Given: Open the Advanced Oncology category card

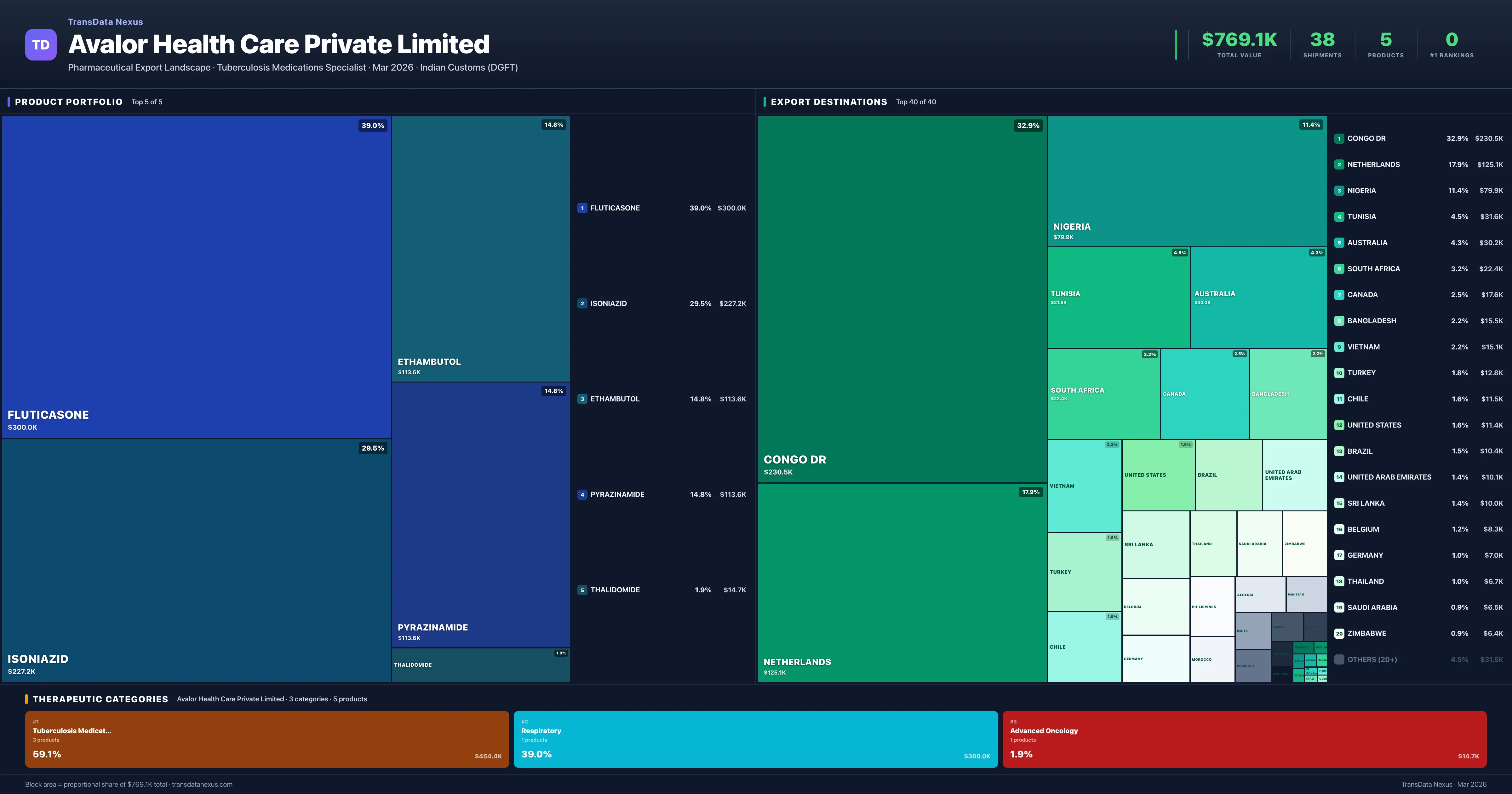Looking at the screenshot, I should point(1244,739).
